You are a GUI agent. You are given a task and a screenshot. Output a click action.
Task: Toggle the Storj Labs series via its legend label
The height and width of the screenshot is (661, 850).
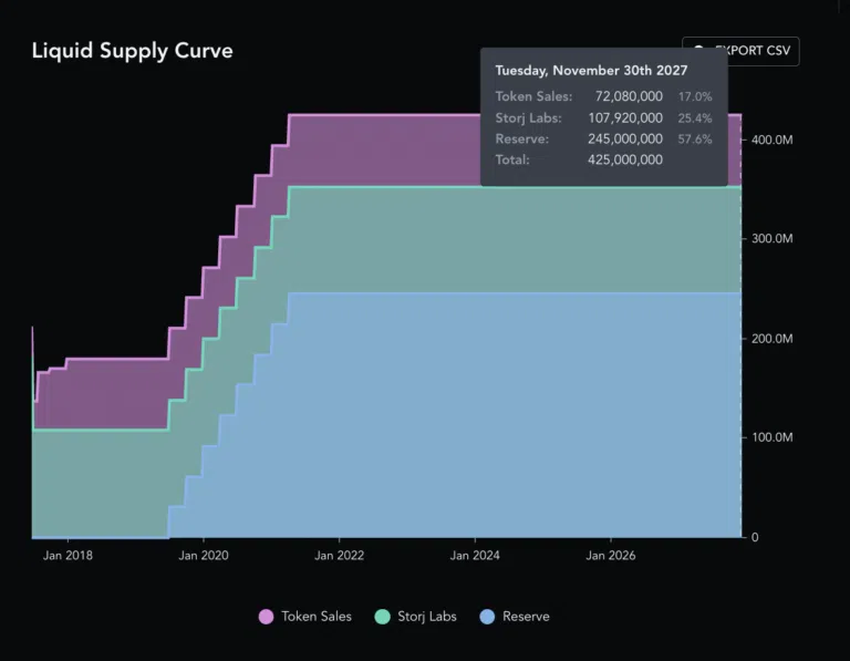(427, 617)
